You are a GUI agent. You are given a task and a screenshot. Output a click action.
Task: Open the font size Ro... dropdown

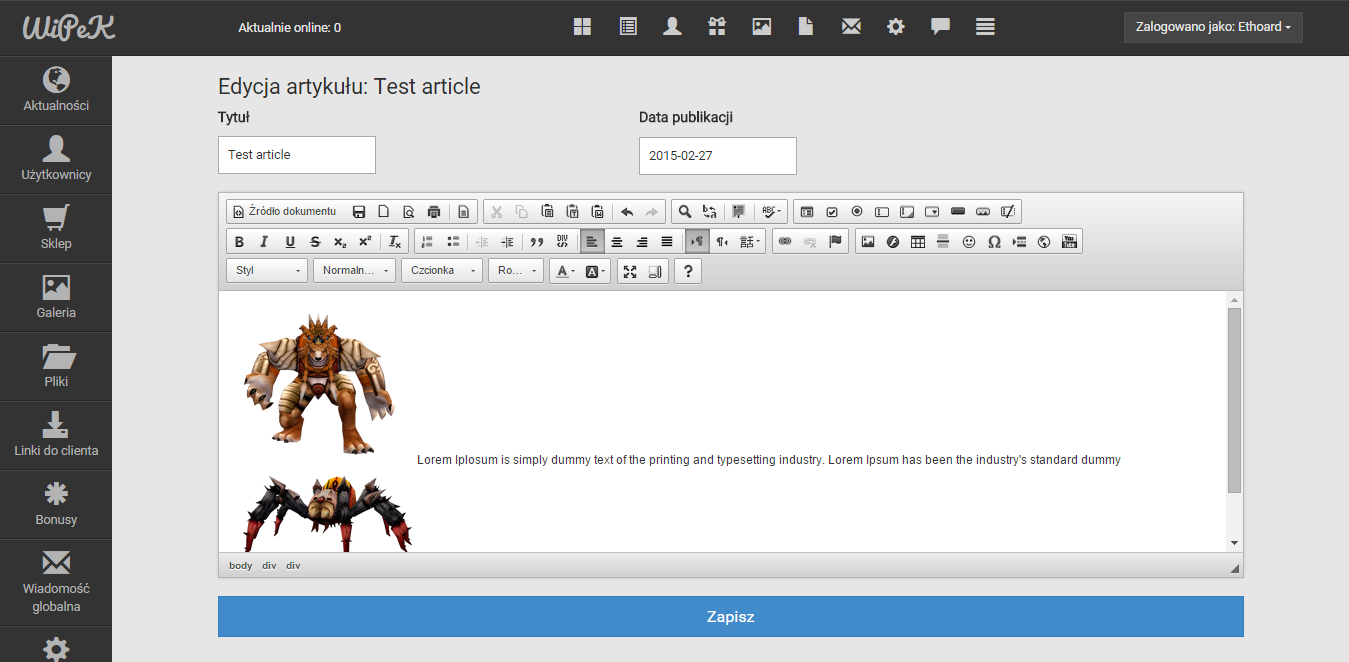click(516, 271)
